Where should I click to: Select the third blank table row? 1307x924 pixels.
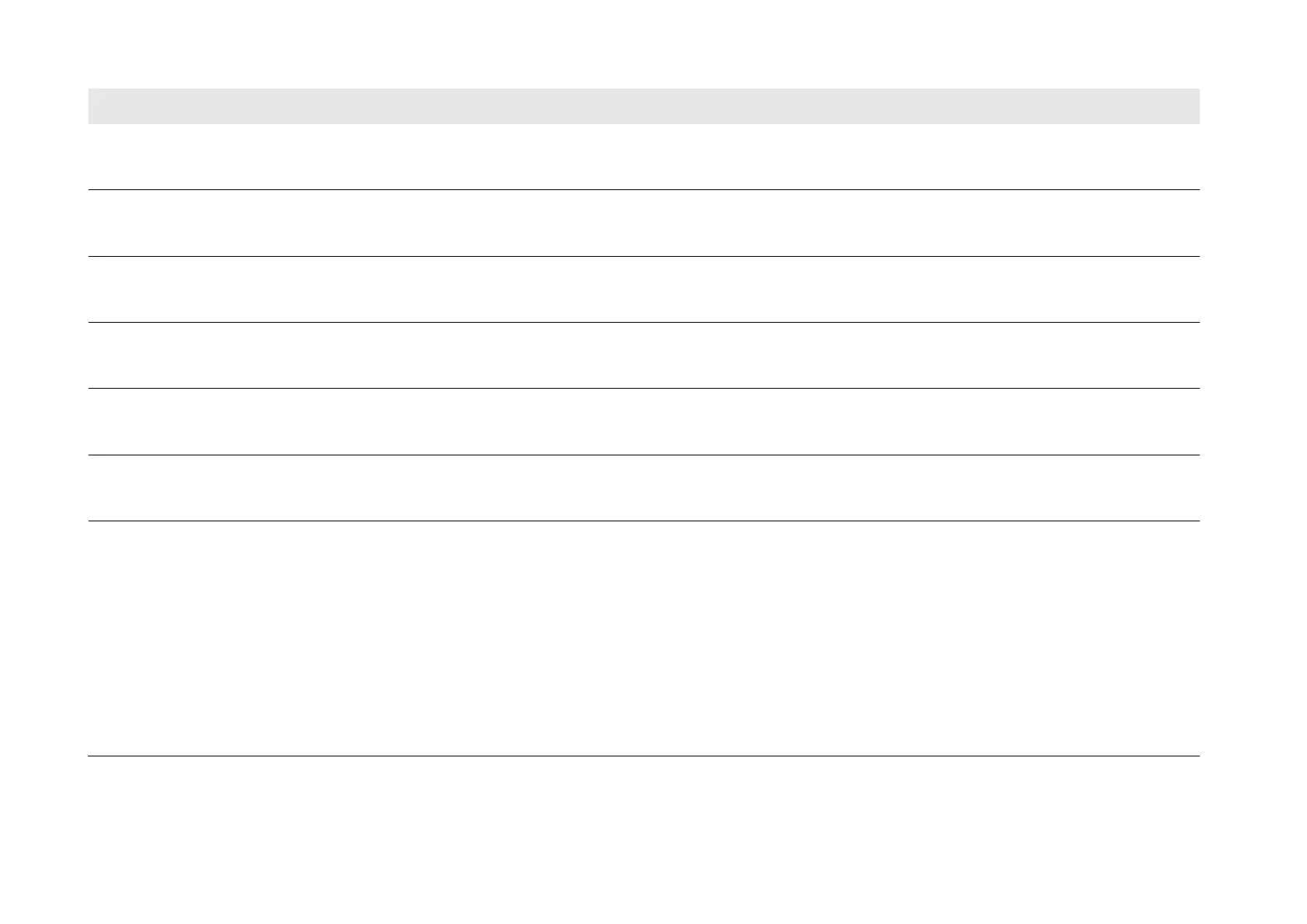coord(643,289)
